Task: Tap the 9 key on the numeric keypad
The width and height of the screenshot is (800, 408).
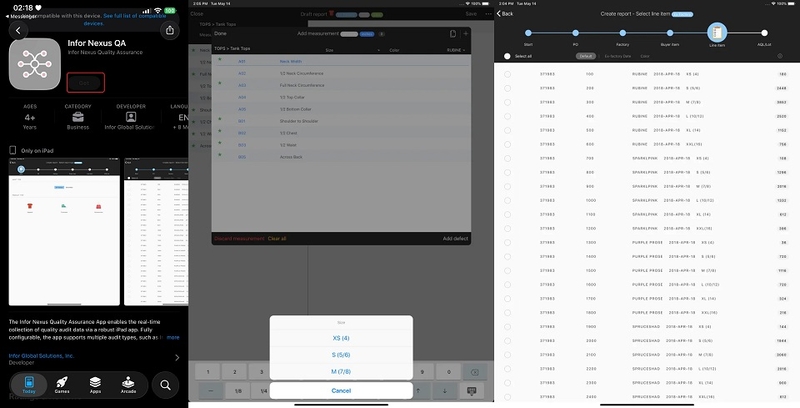Action: 422,372
